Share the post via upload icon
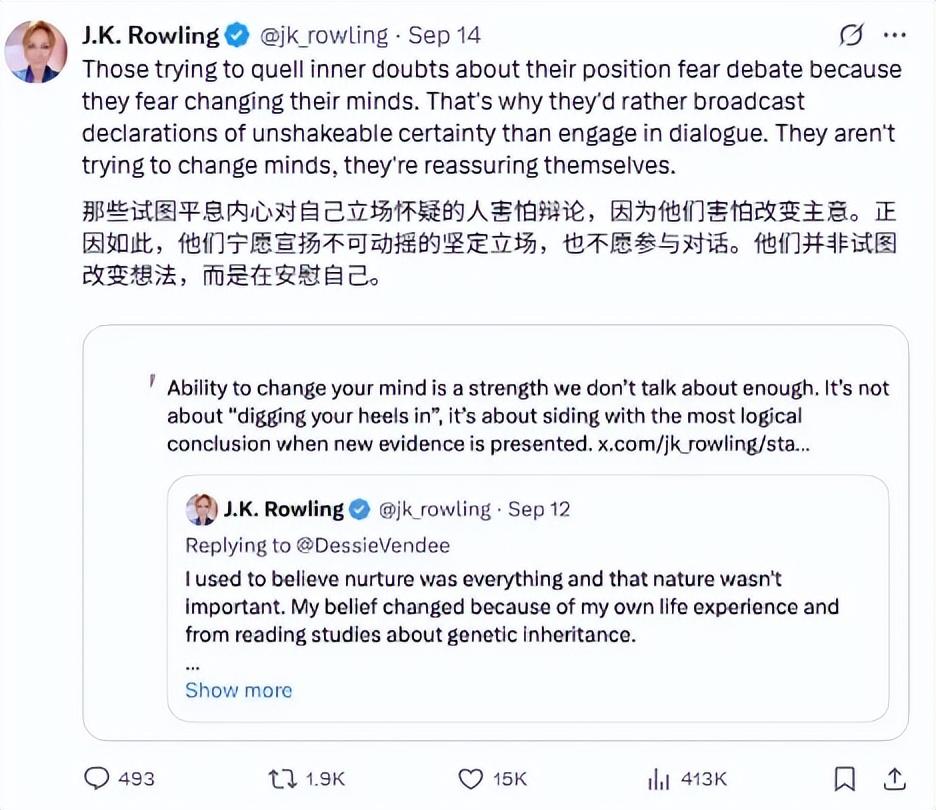 pos(896,778)
